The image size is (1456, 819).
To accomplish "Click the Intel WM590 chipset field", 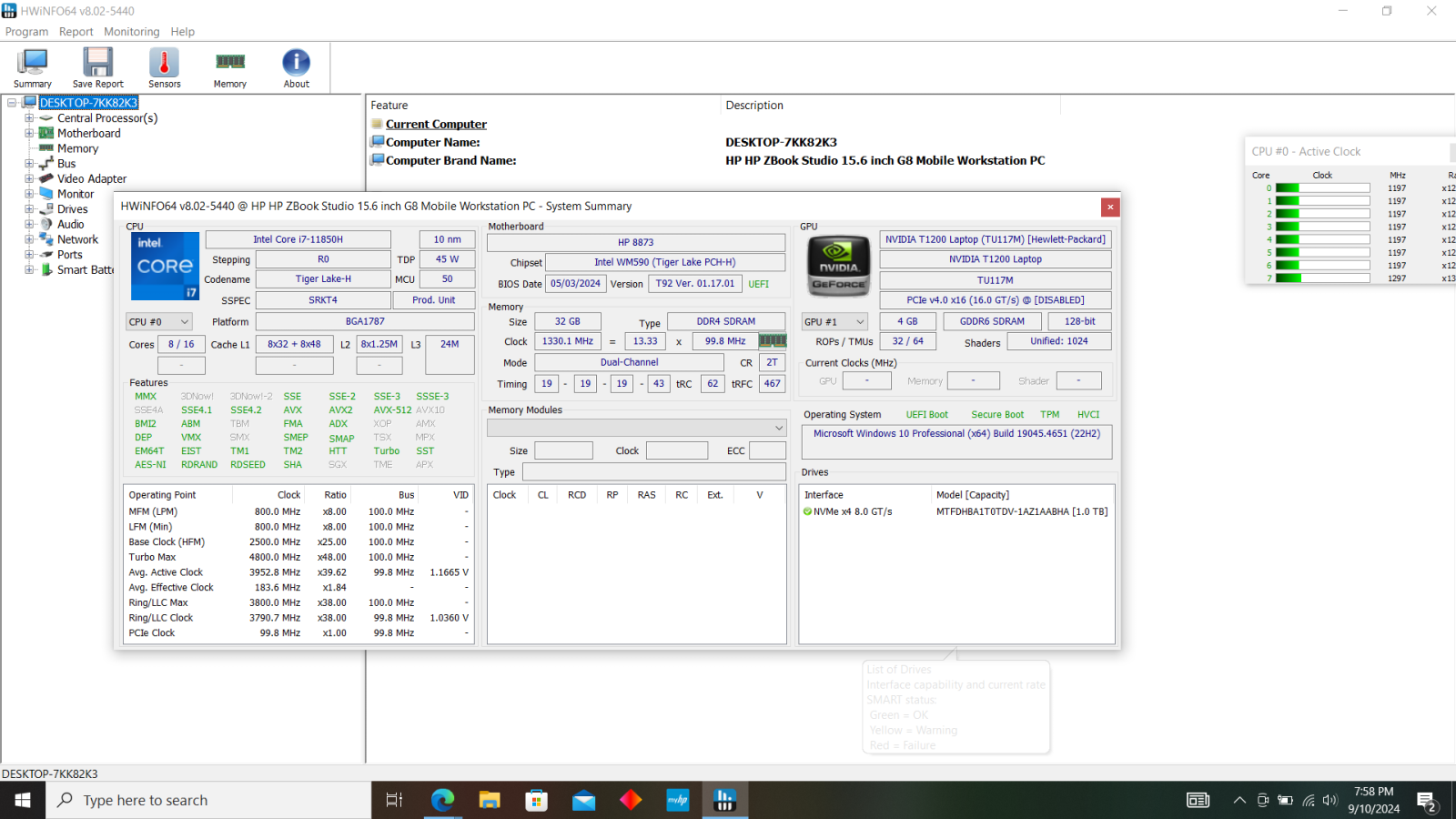I will (x=665, y=262).
